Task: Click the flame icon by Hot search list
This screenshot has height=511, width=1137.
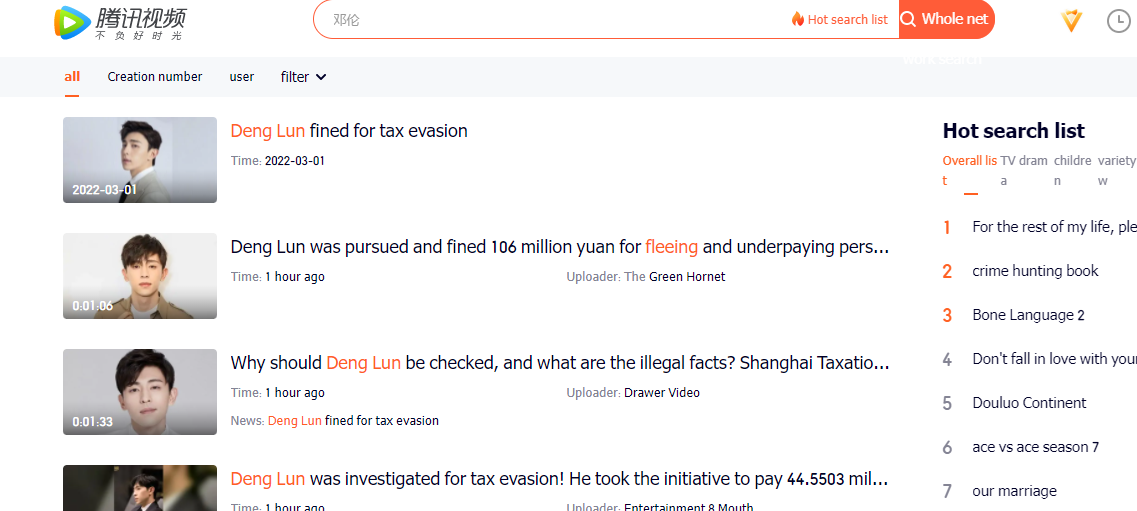Action: point(798,20)
